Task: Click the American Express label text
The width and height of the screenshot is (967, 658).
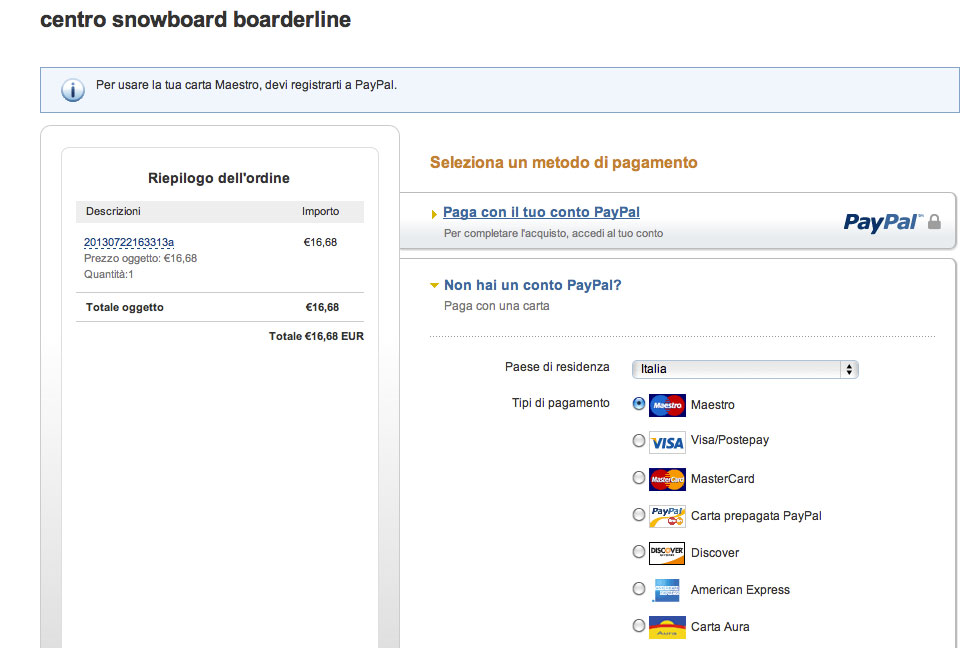Action: pos(740,590)
